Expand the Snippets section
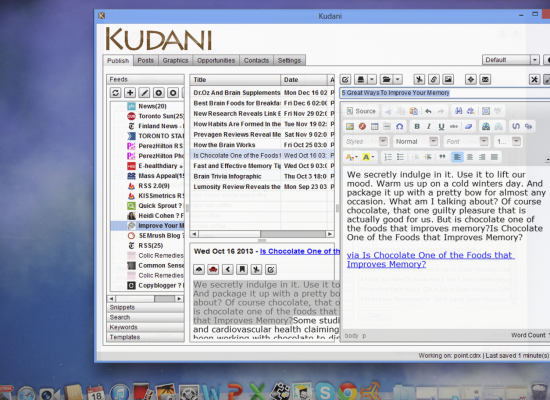 pos(145,307)
